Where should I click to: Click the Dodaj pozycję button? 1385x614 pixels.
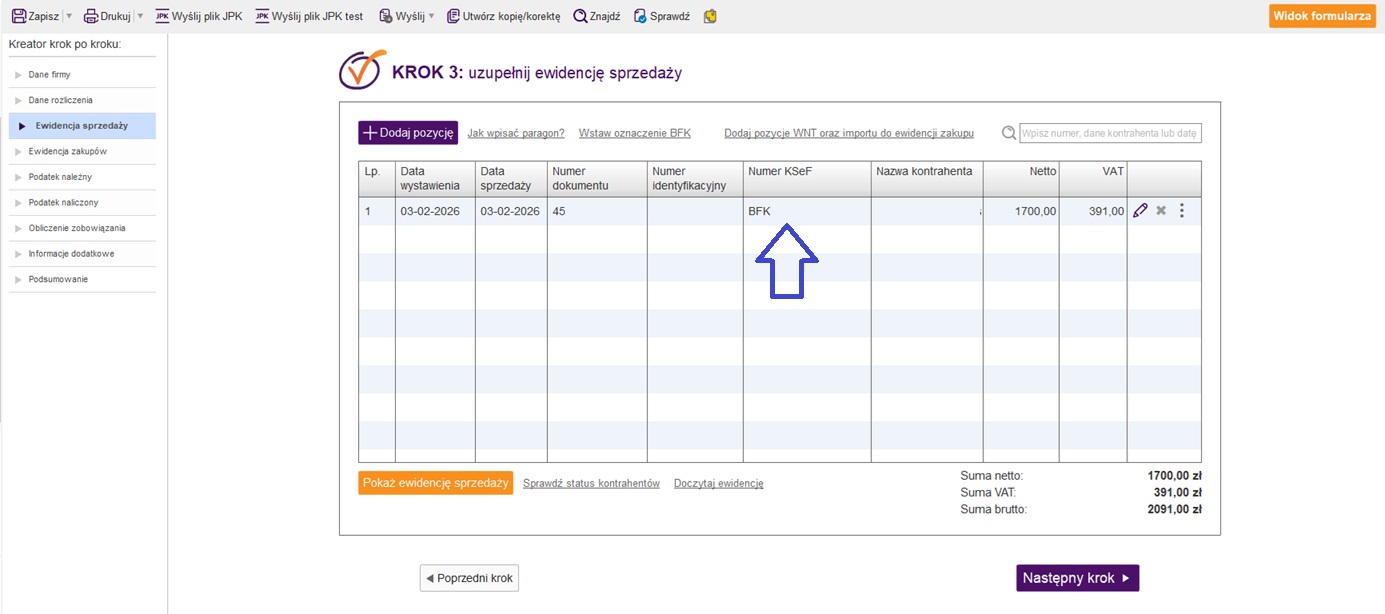(408, 133)
